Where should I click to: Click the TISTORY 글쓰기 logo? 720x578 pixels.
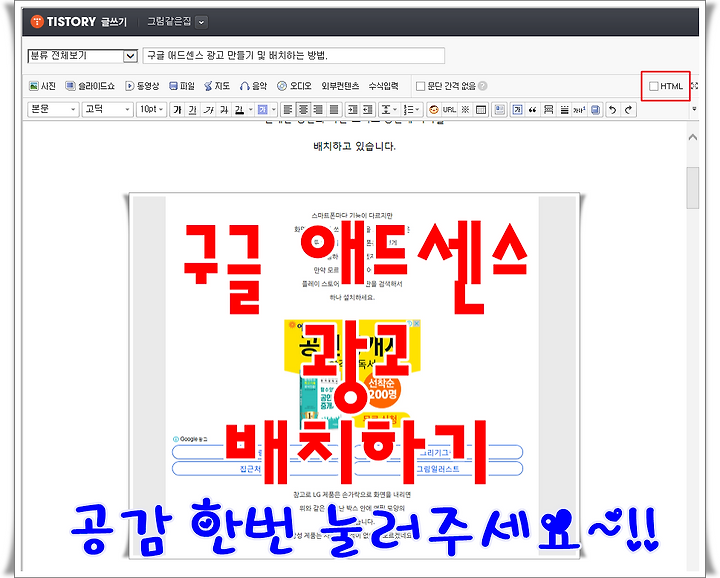tap(79, 22)
